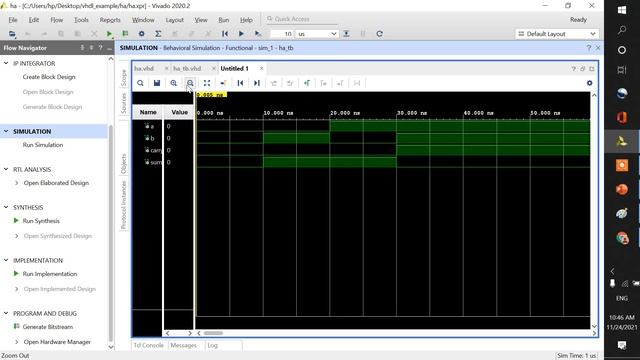
Task: Click the Run All play icon
Action: coord(241,34)
